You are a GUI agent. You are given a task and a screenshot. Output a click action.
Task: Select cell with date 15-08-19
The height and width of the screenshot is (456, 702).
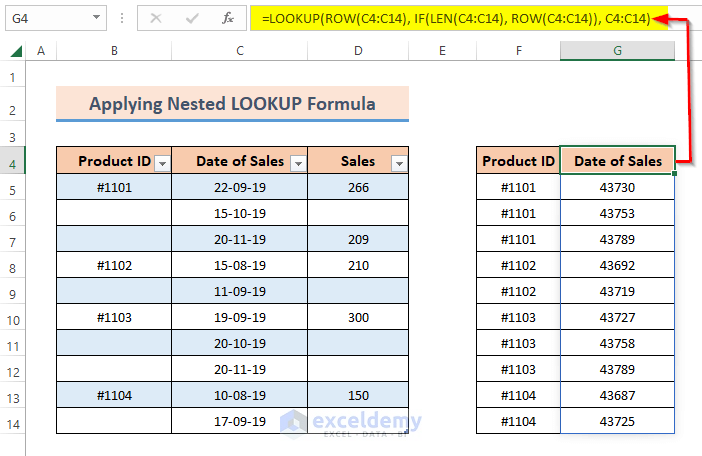[x=240, y=265]
